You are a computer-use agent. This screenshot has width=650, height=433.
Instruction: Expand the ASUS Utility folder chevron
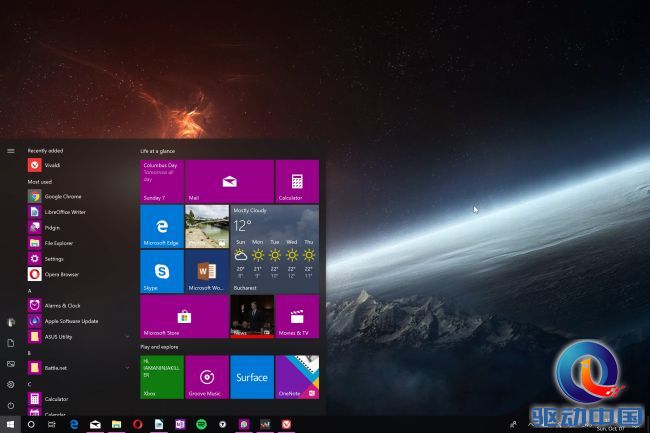tap(127, 336)
